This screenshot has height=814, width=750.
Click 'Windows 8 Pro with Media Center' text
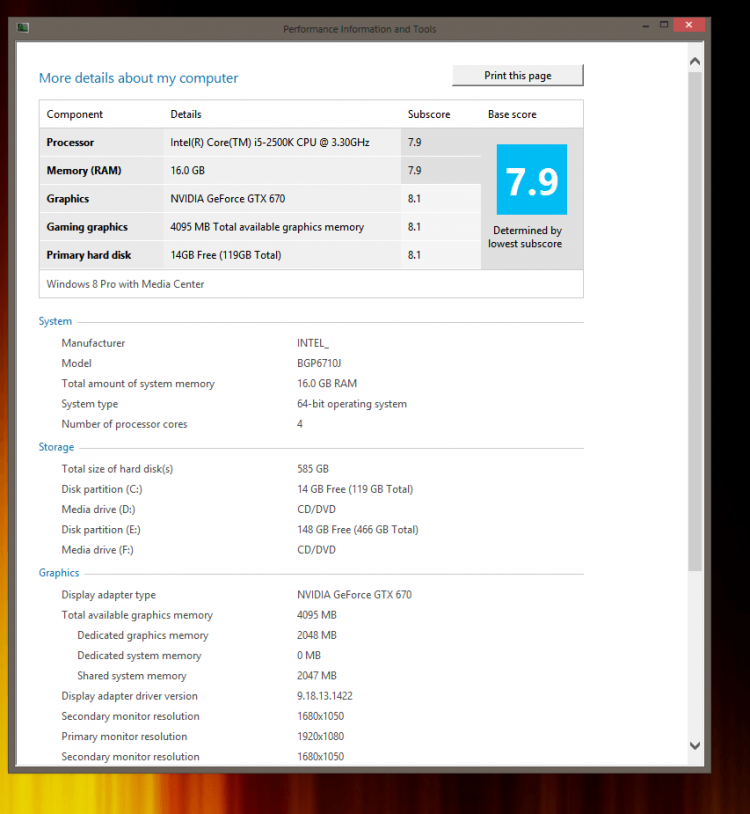[x=125, y=284]
